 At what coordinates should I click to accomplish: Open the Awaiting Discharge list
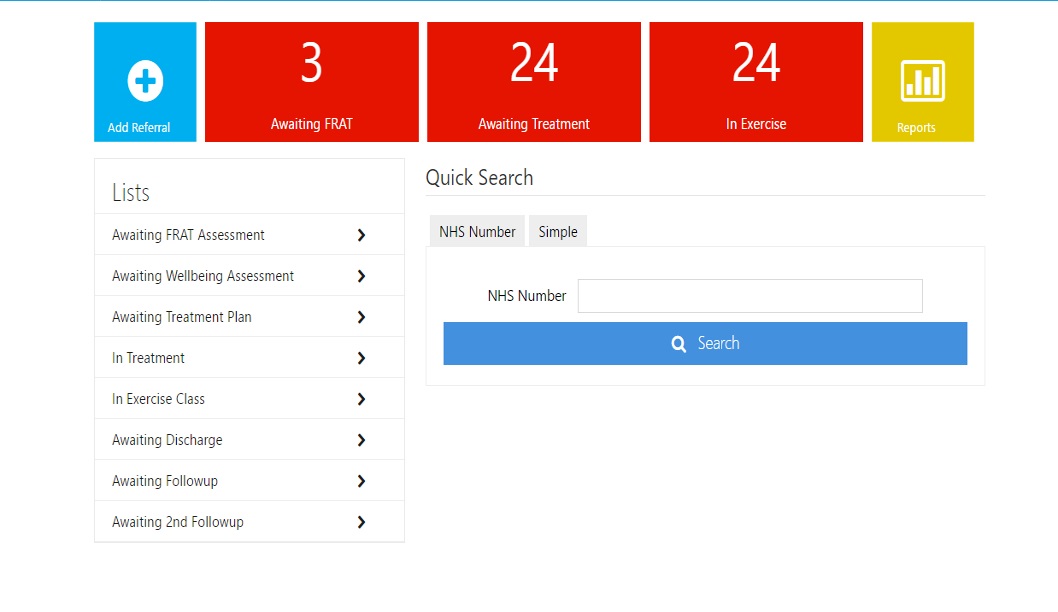(249, 440)
